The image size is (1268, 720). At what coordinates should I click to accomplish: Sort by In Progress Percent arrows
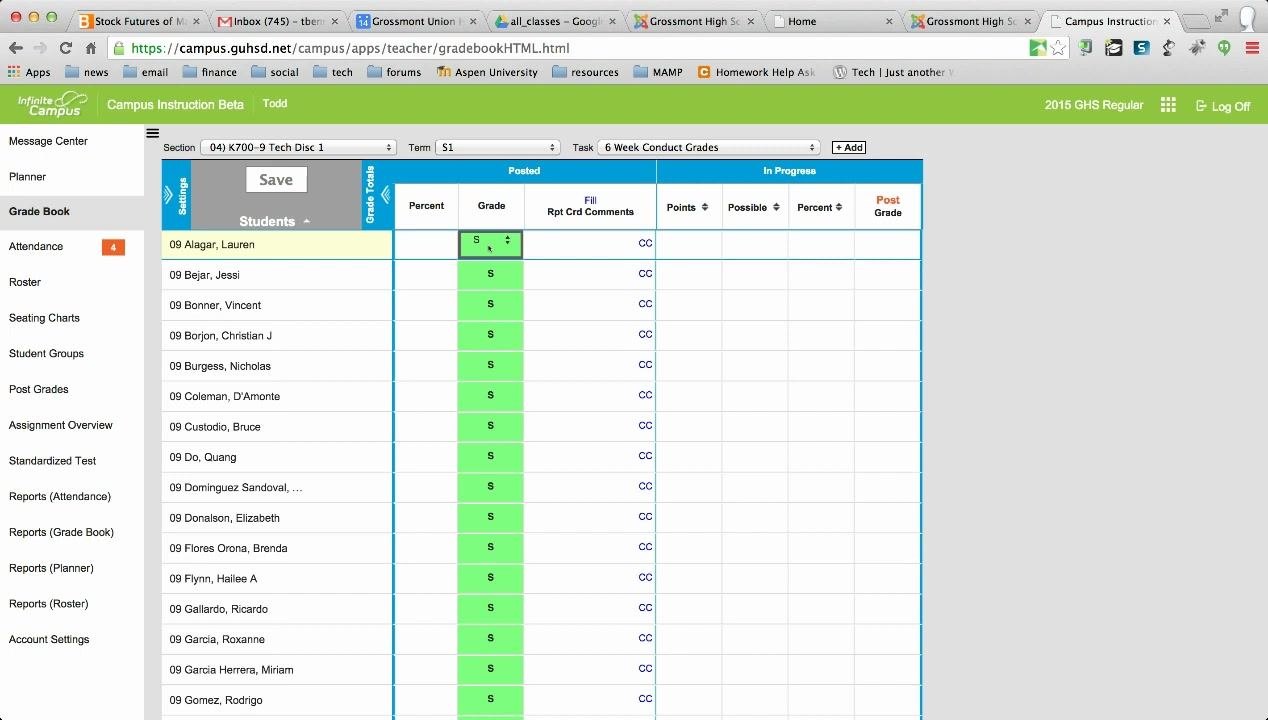tap(841, 207)
